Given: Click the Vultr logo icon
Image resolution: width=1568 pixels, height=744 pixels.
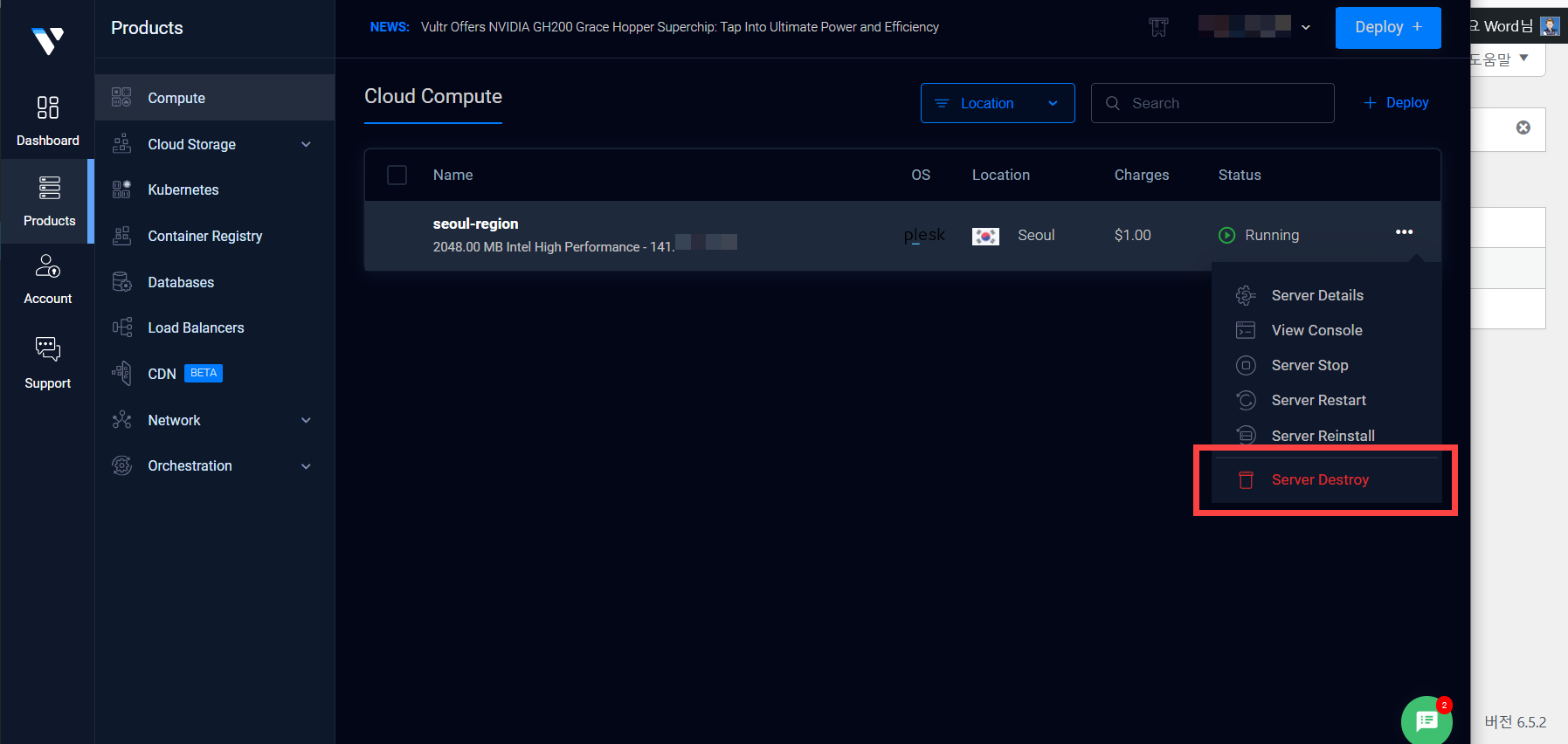Looking at the screenshot, I should (48, 40).
